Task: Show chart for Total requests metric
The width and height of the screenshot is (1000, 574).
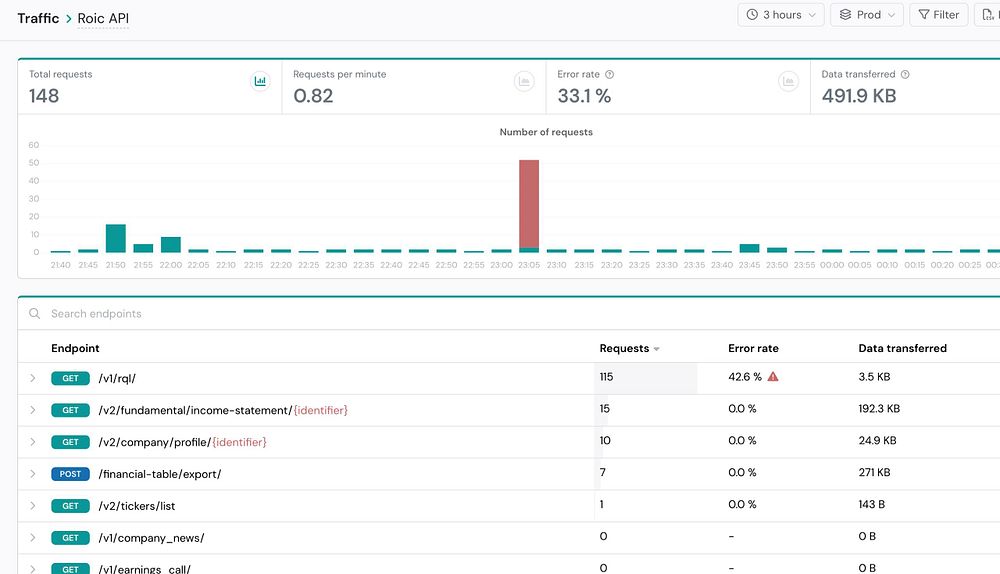Action: 260,81
